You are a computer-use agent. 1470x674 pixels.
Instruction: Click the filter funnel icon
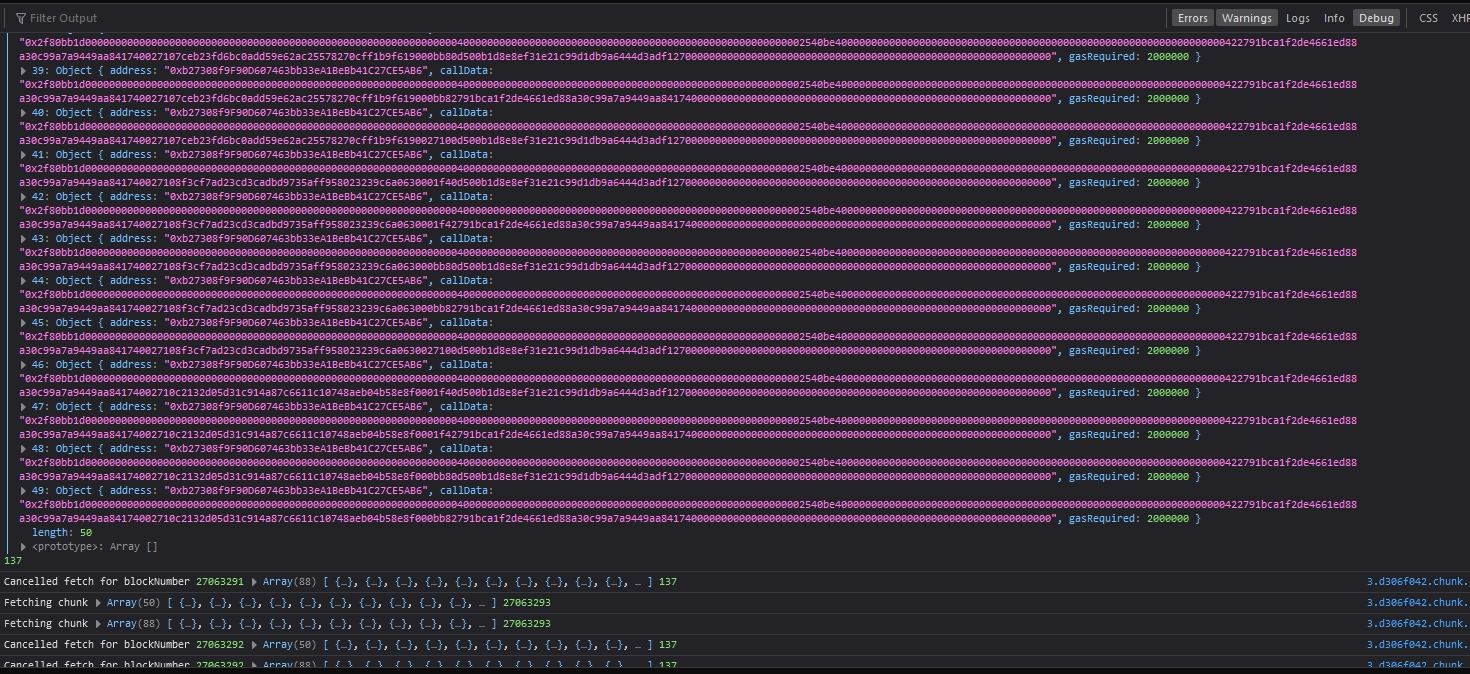tap(20, 18)
